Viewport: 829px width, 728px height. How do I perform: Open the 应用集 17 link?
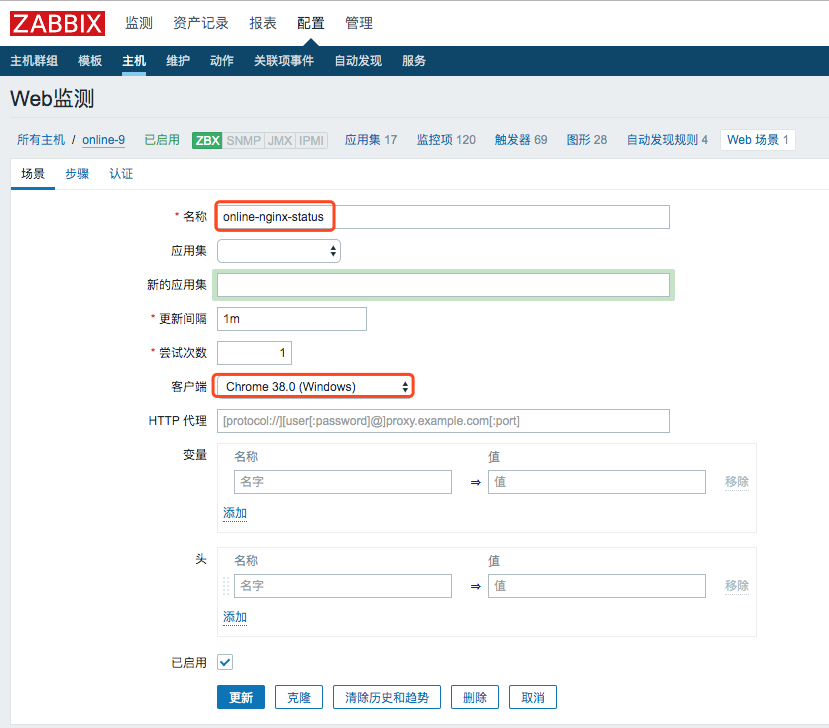tap(371, 140)
